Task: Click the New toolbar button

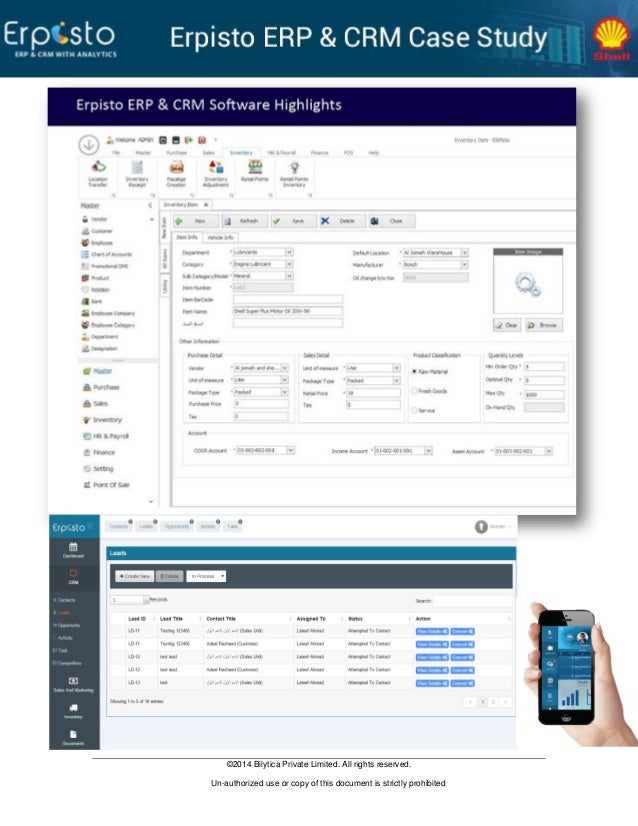Action: (194, 221)
